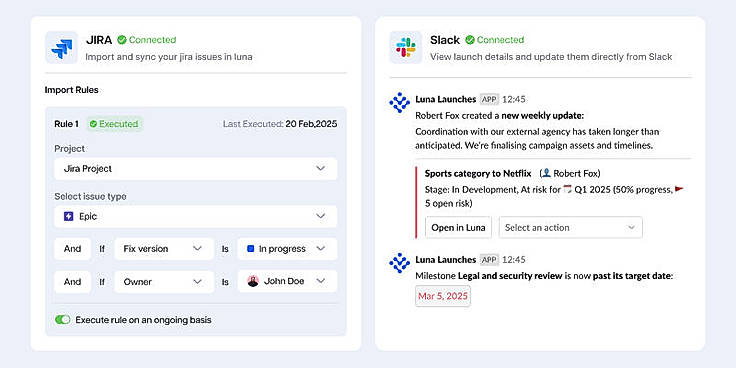Image resolution: width=736 pixels, height=368 pixels.
Task: Click the Epic issue type icon
Action: coord(69,216)
